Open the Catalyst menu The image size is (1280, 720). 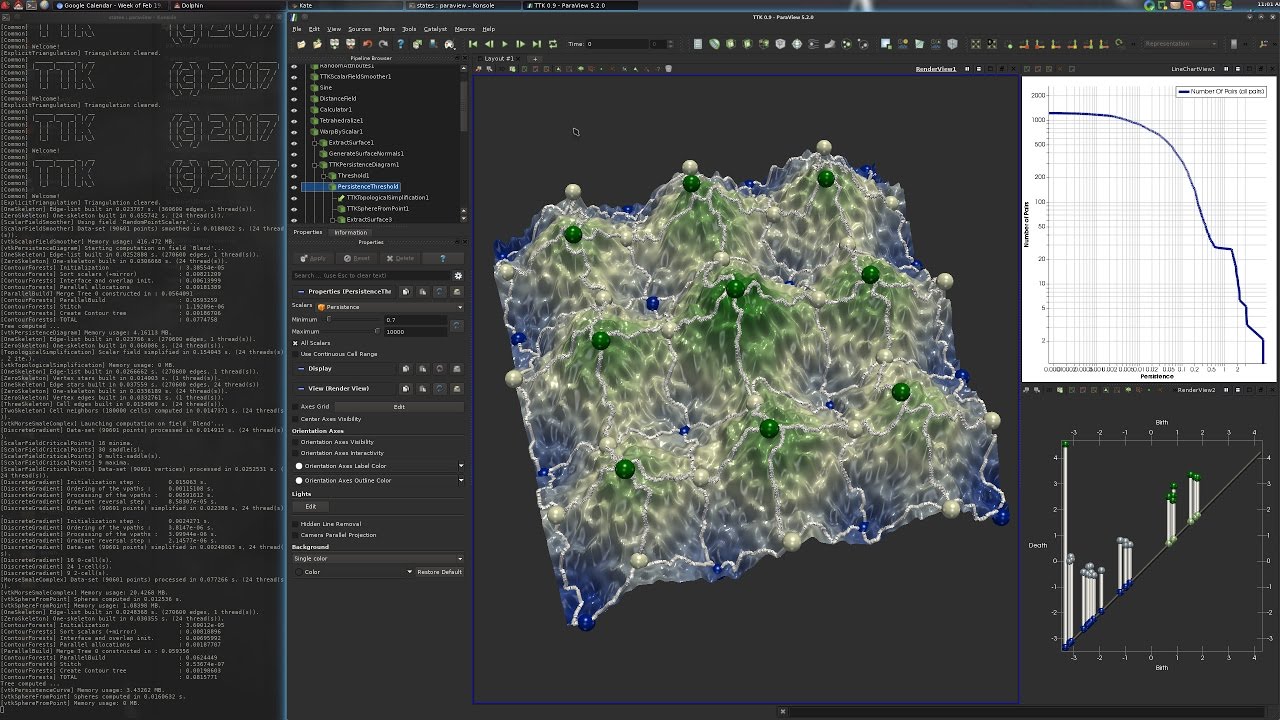point(435,29)
